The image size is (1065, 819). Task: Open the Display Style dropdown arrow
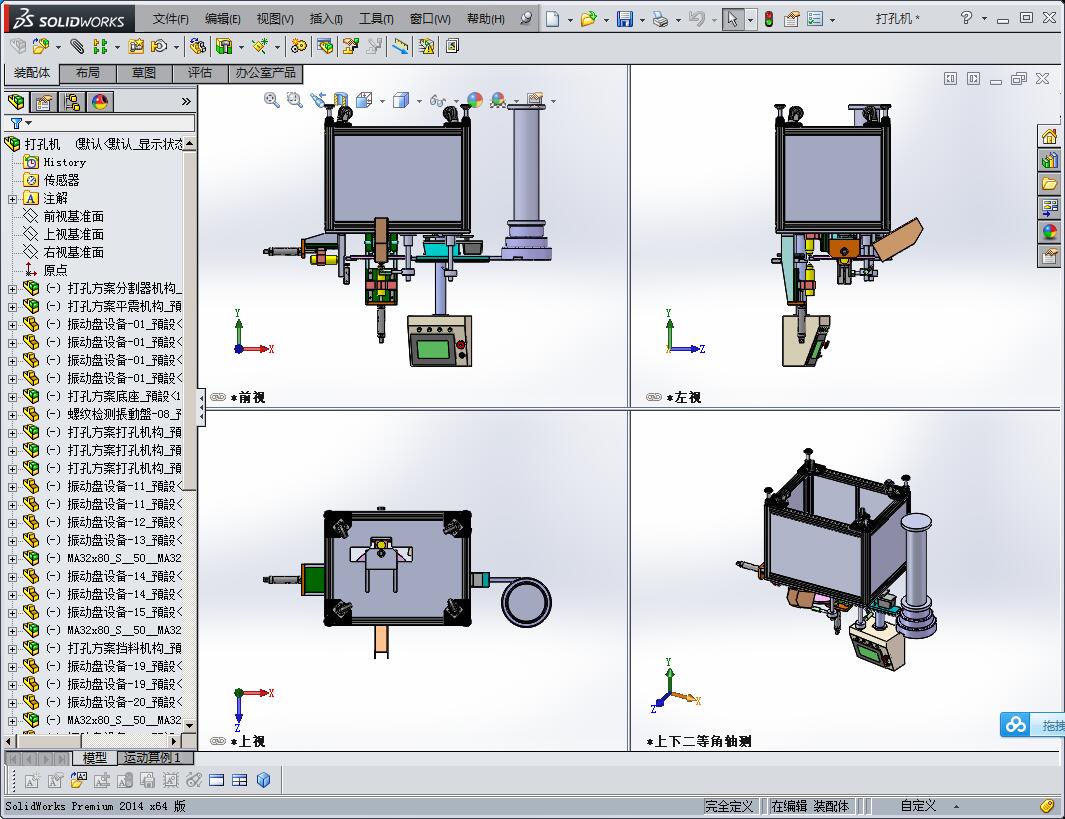coord(418,99)
